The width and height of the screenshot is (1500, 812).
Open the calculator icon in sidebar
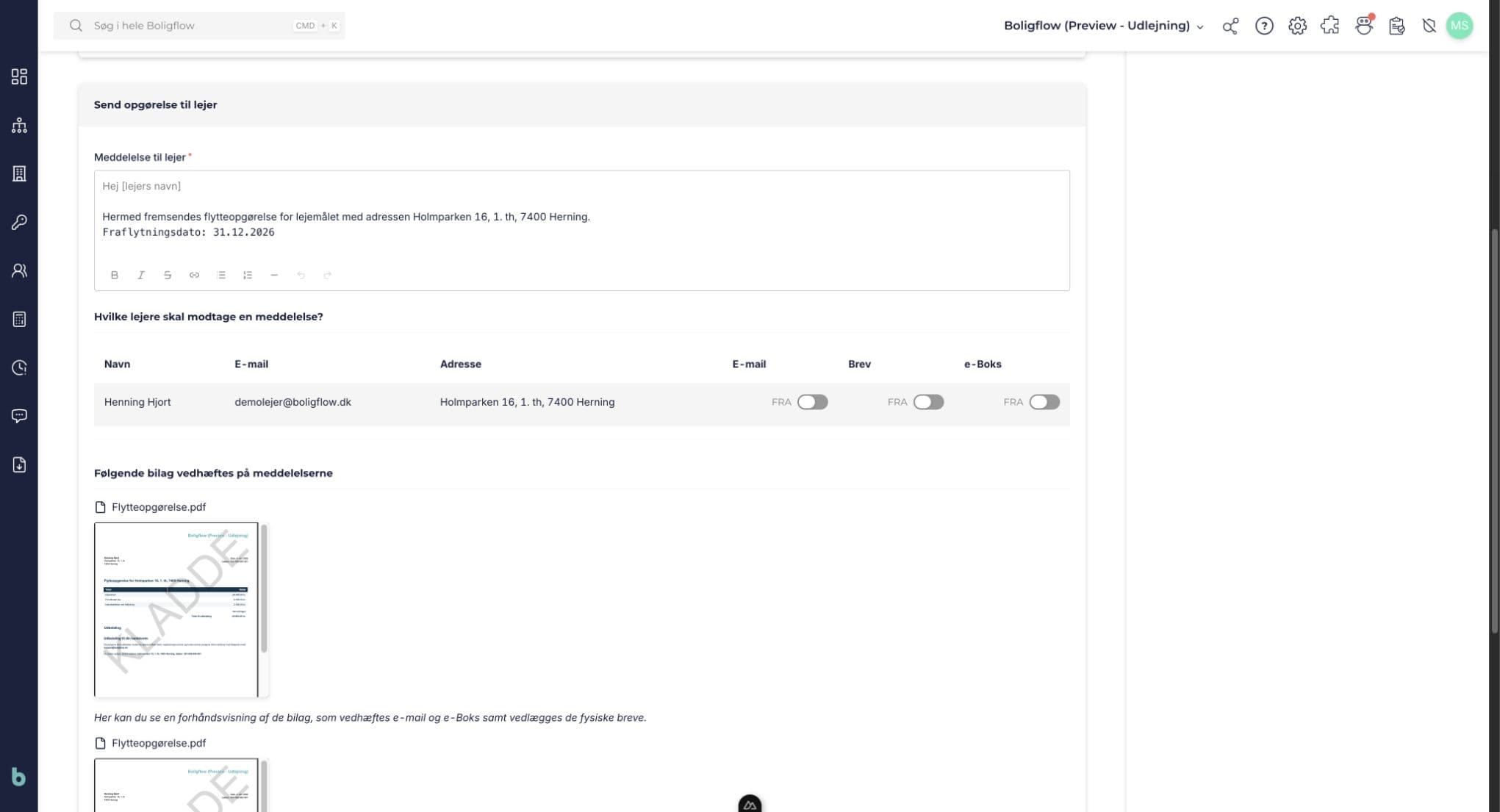19,319
